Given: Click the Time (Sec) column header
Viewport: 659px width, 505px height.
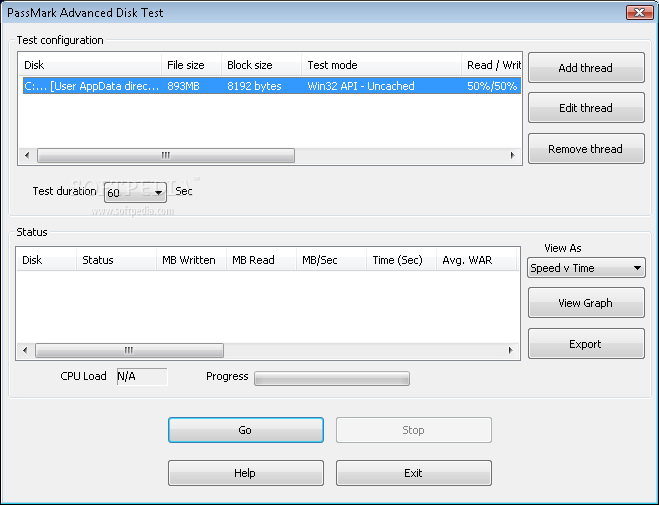Looking at the screenshot, I should (x=401, y=260).
